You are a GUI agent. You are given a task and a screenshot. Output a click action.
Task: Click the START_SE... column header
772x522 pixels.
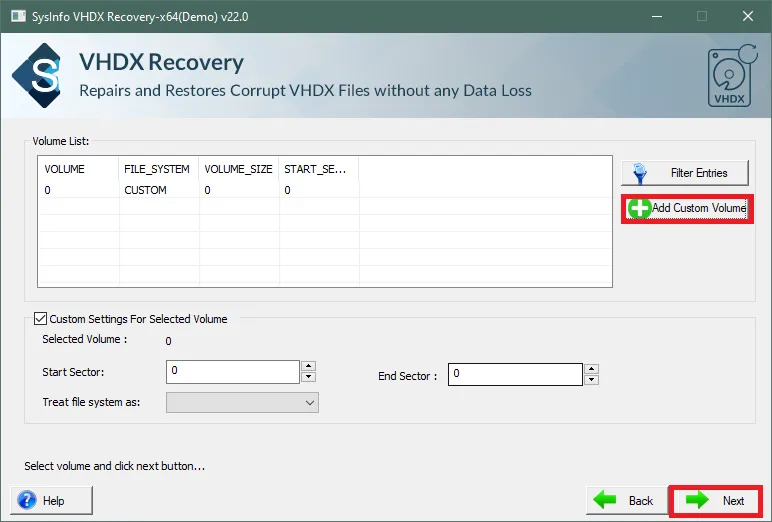click(x=319, y=169)
